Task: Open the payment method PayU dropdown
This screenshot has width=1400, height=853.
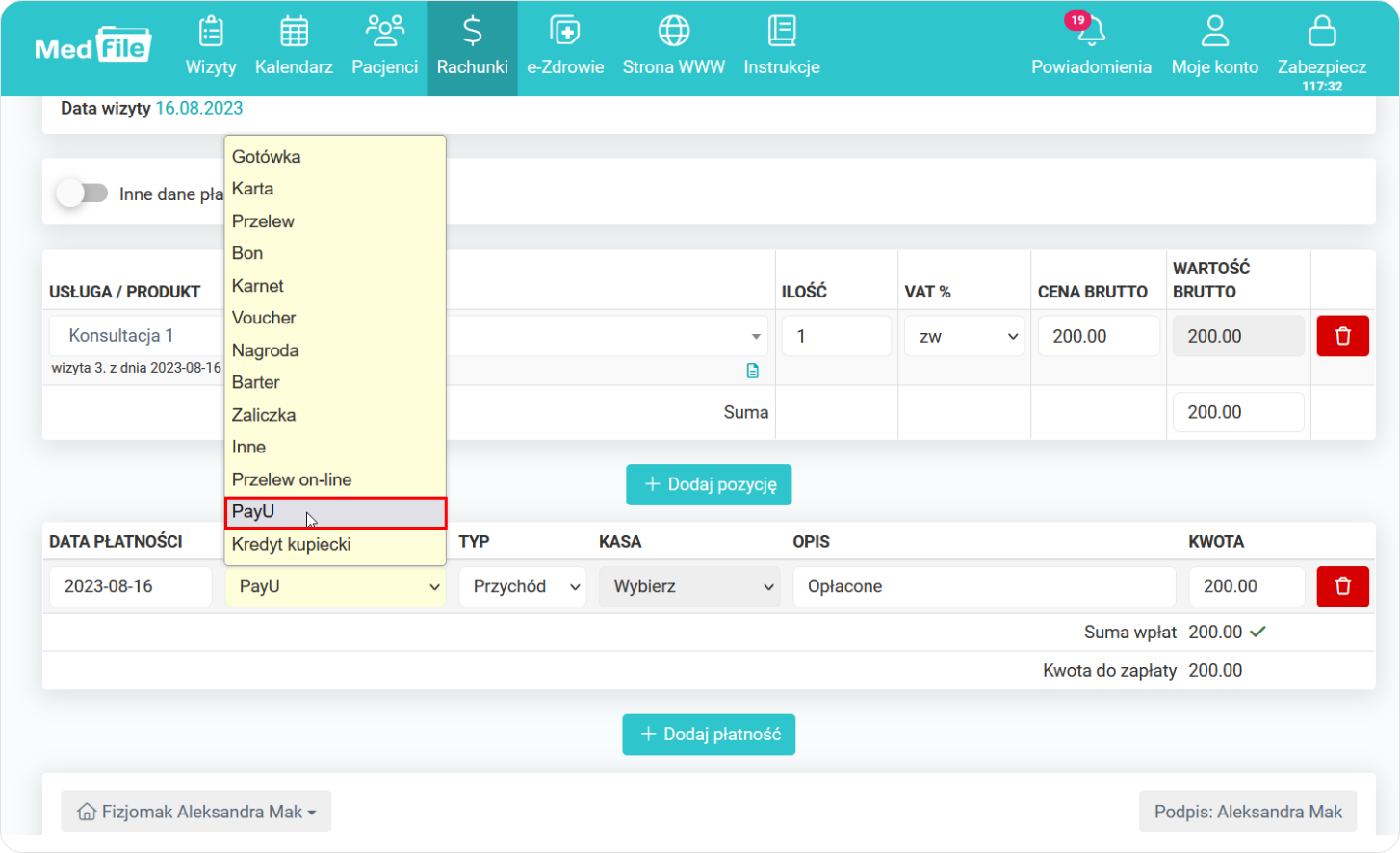Action: click(x=335, y=586)
